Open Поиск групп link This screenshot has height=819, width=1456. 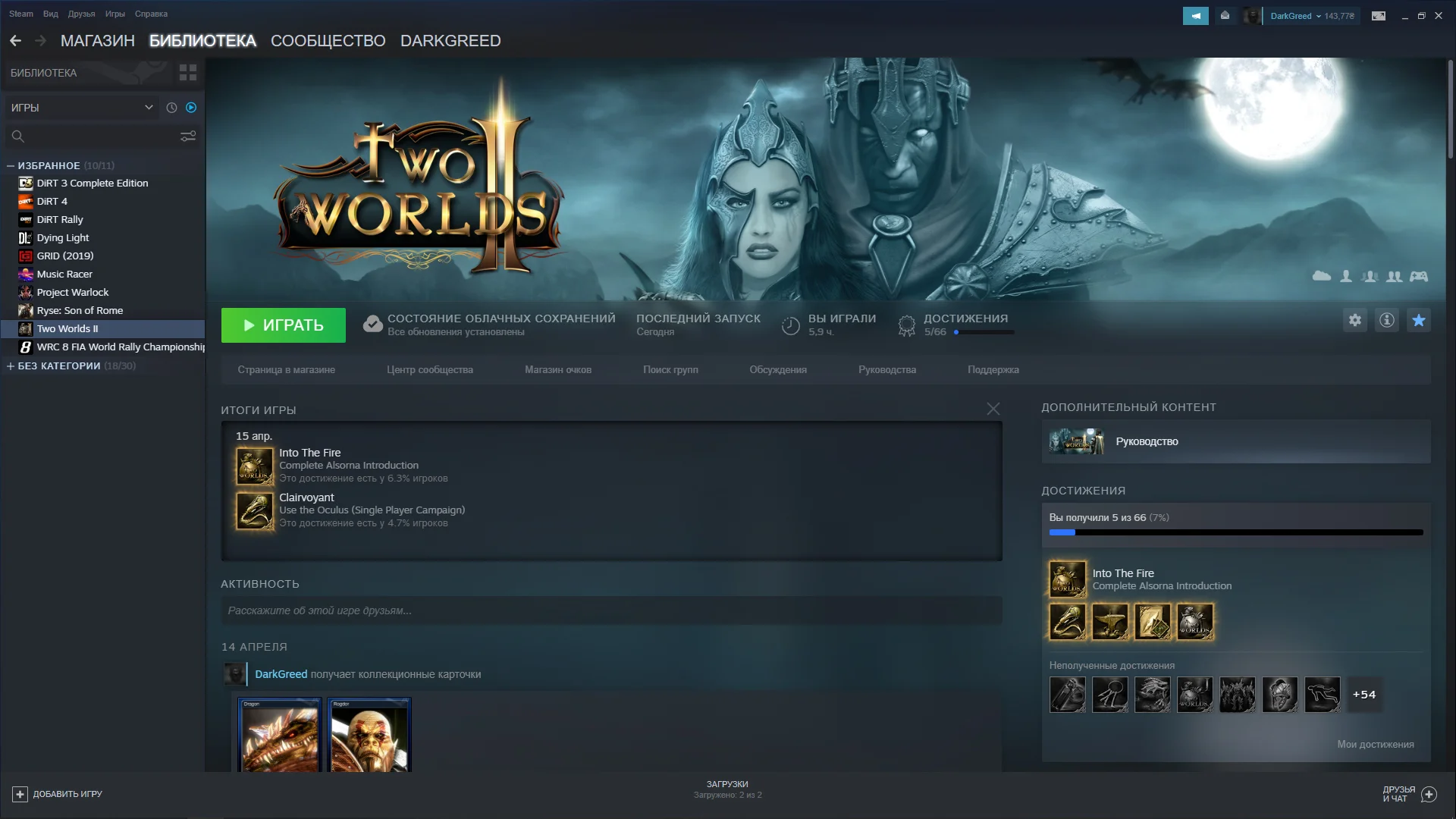pos(671,370)
